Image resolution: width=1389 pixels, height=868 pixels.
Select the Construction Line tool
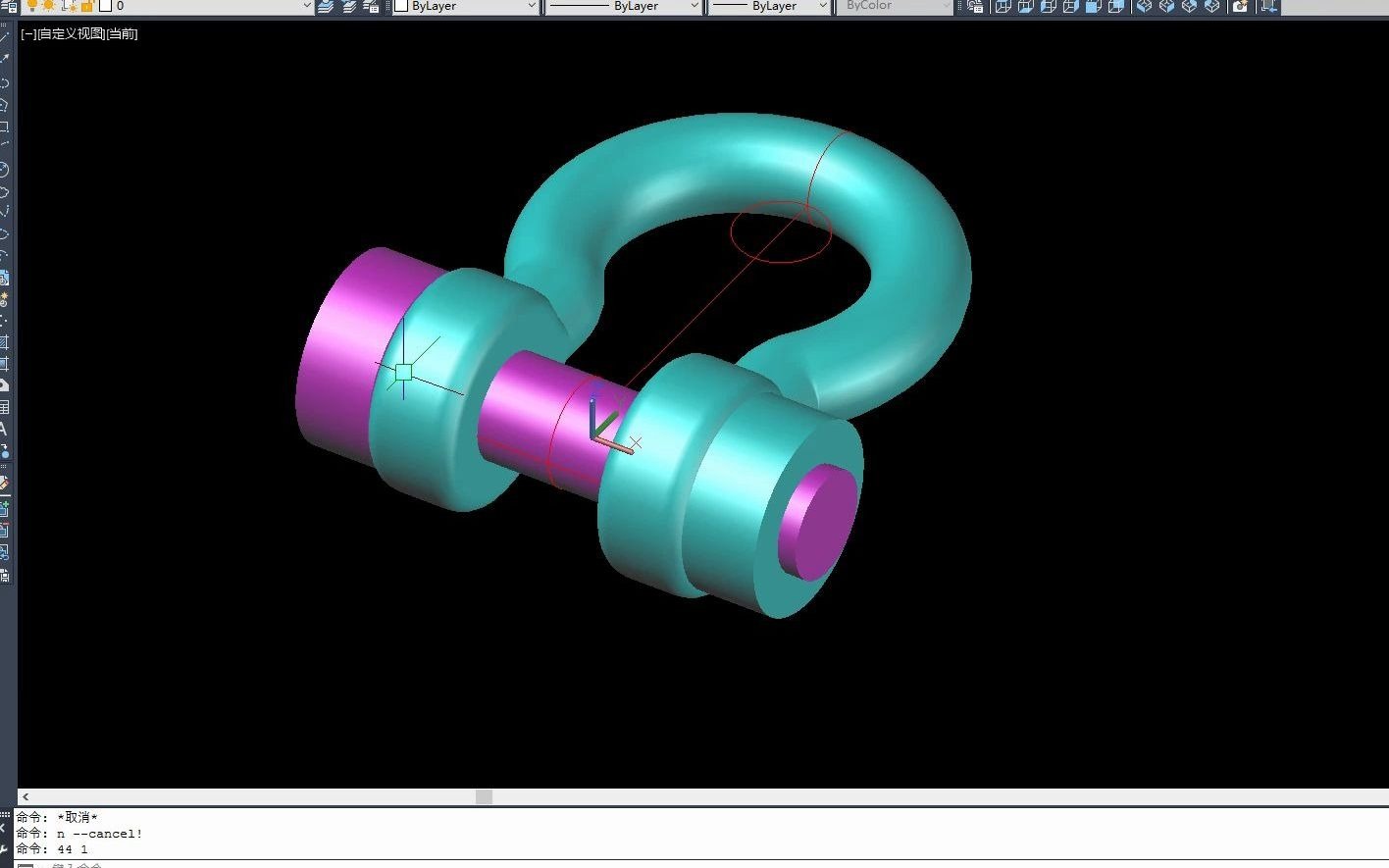(x=5, y=61)
